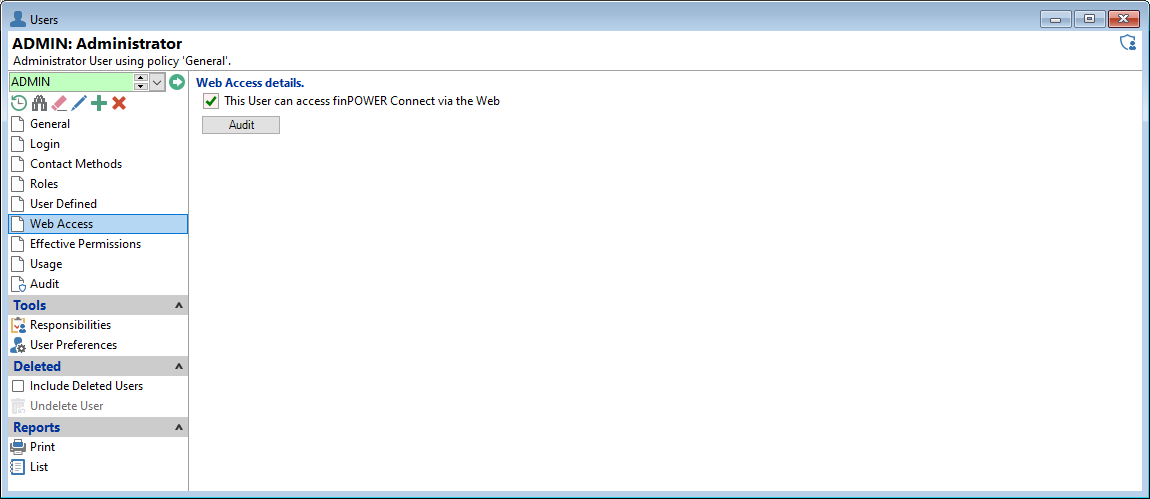Open the Effective Permissions page
This screenshot has height=499, width=1150.
(x=98, y=244)
